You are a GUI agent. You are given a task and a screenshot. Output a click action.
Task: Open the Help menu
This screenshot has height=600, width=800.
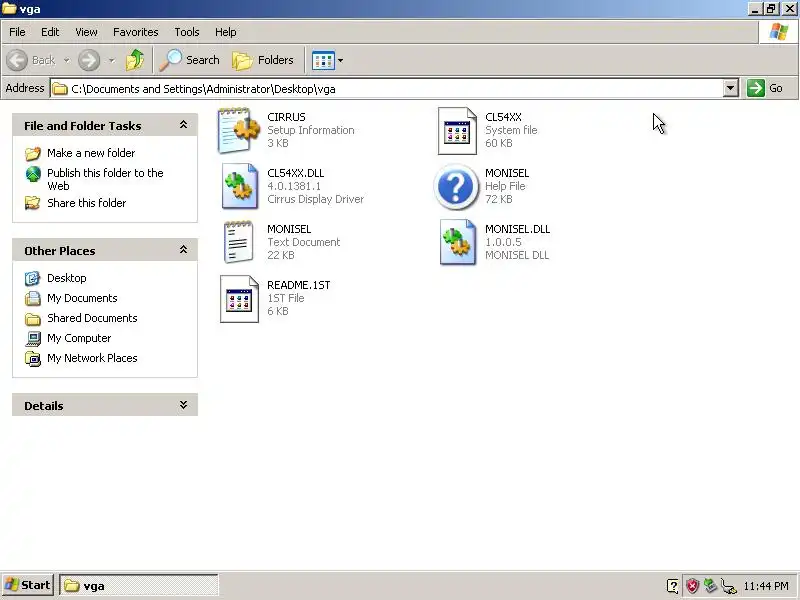226,32
